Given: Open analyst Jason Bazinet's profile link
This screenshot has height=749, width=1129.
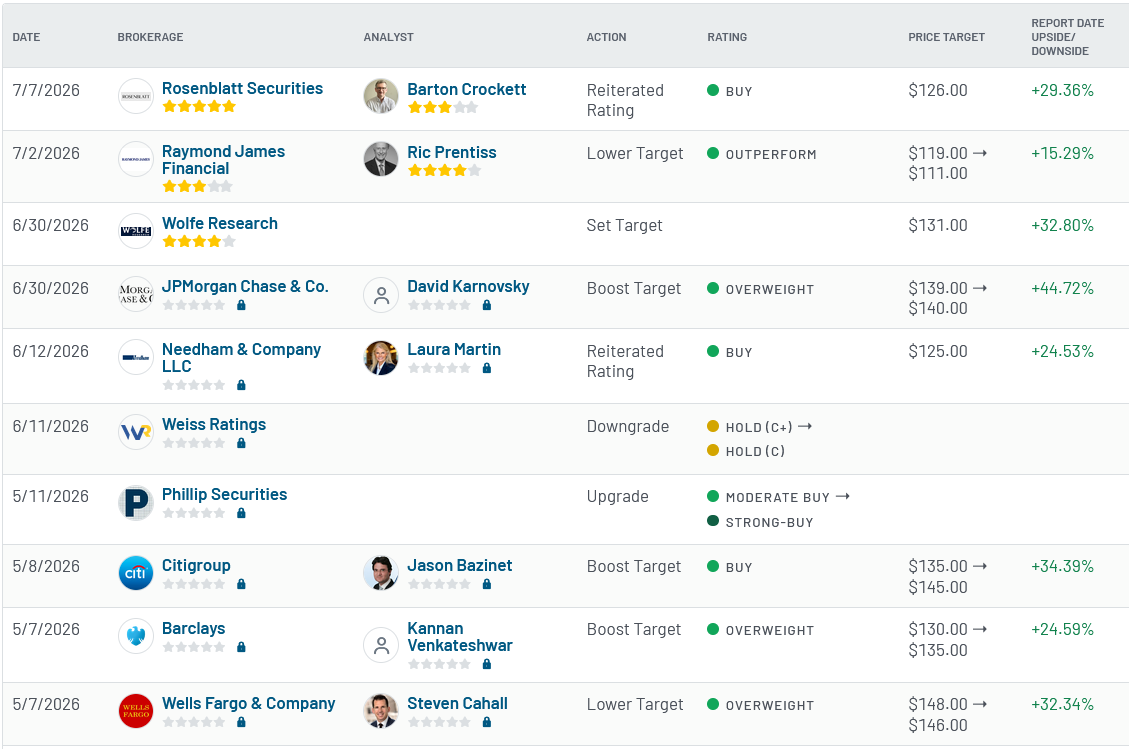Looking at the screenshot, I should [459, 565].
